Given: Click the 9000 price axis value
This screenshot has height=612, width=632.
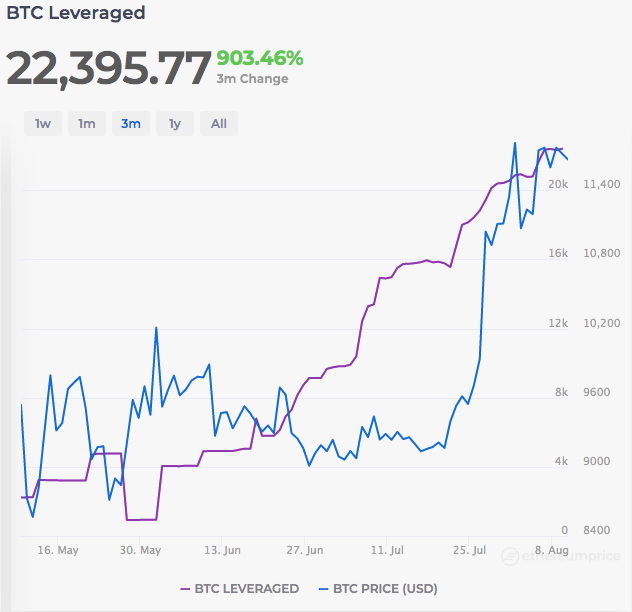Looking at the screenshot, I should coord(597,461).
